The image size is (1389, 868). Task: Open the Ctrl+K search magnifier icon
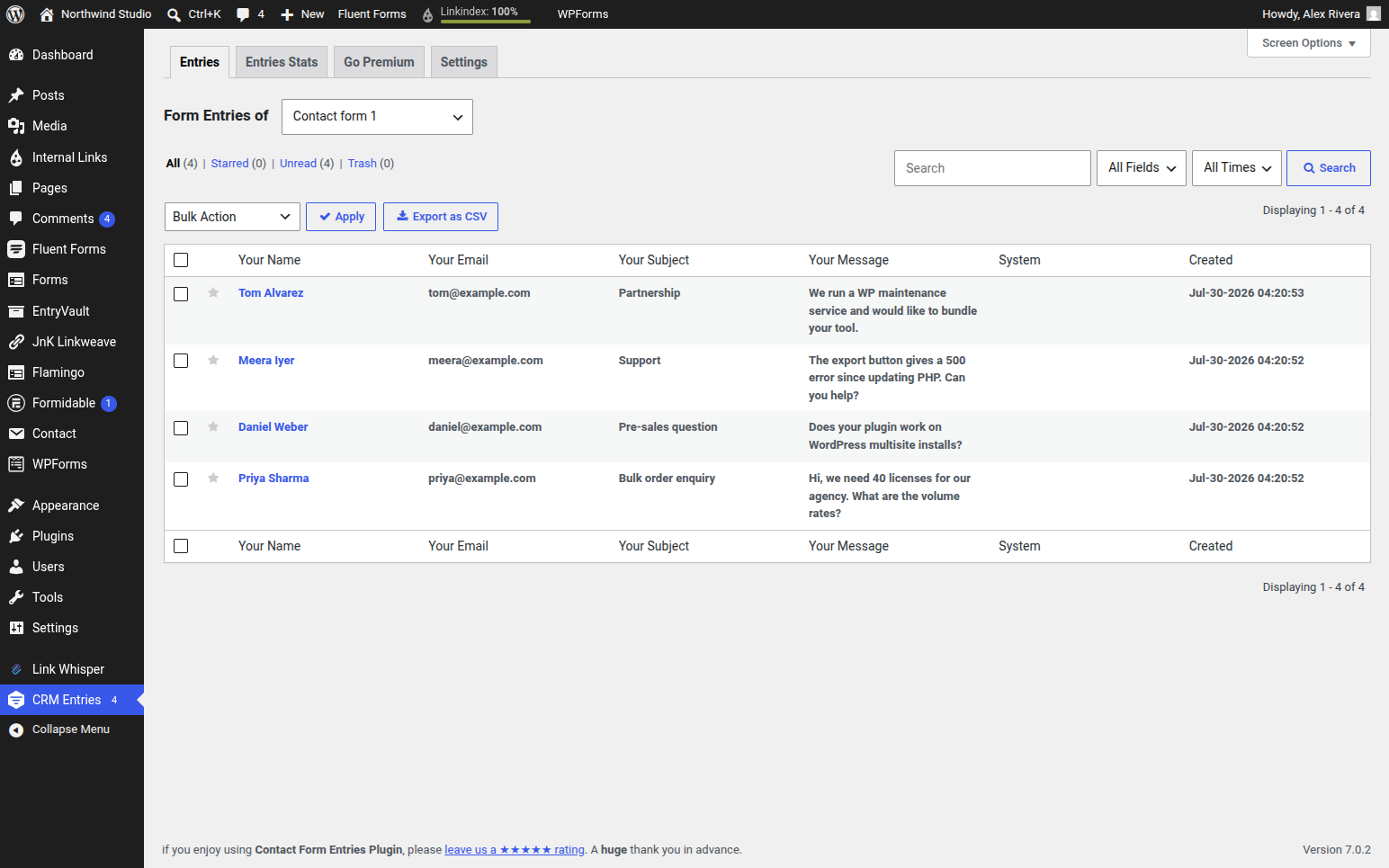tap(175, 14)
